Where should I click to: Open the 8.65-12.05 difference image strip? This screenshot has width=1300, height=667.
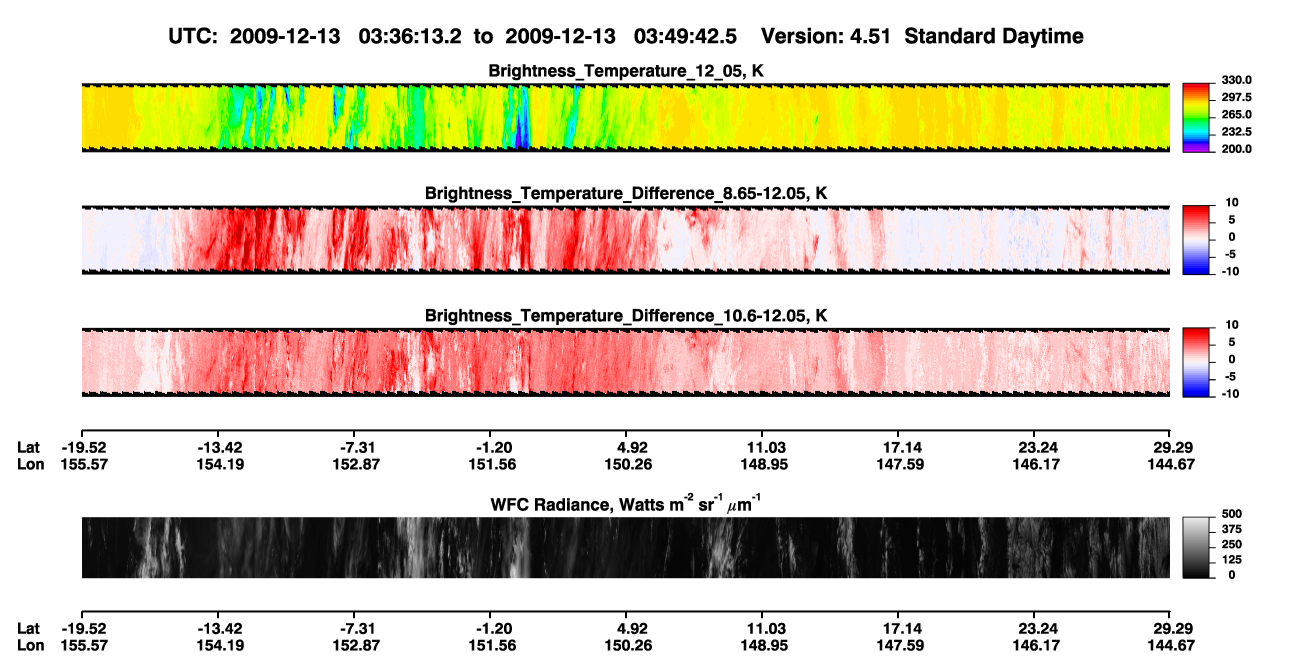coord(626,240)
